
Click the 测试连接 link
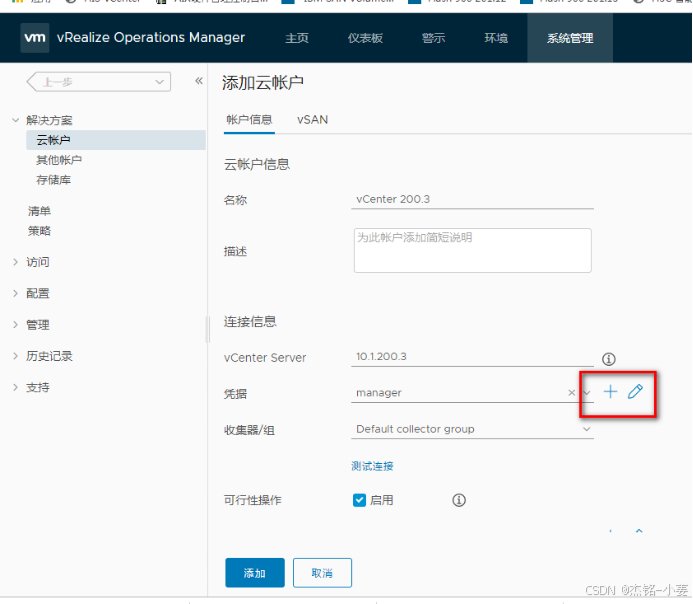372,466
